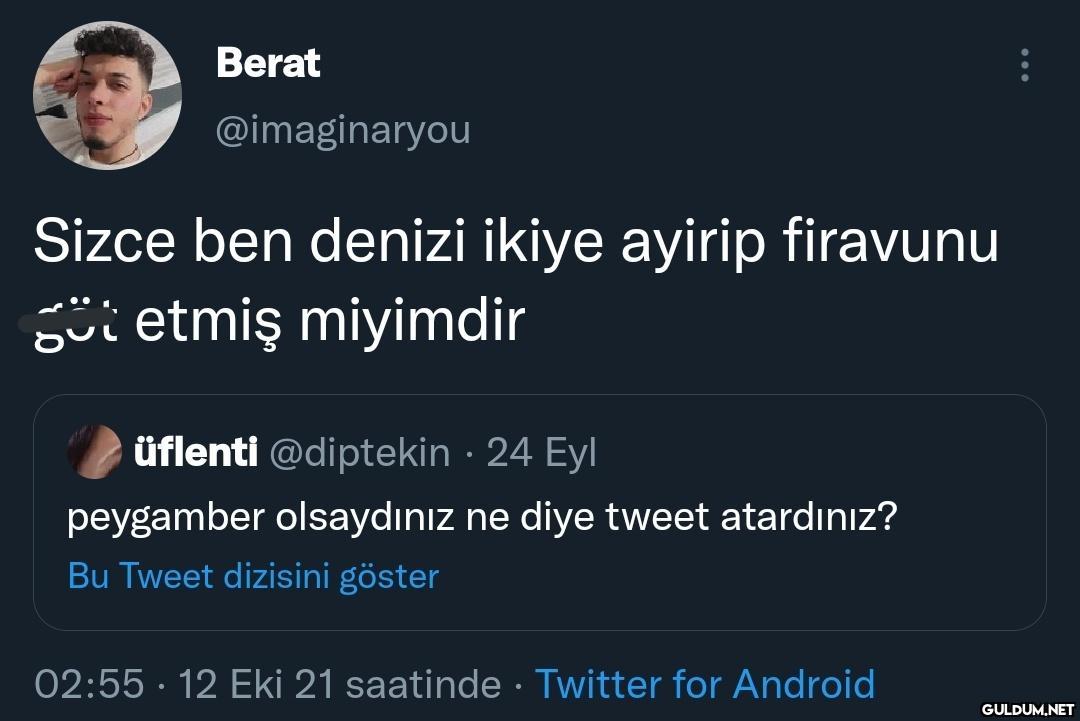Image resolution: width=1080 pixels, height=721 pixels.
Task: Select the "peygamber olsaydınız" quoted tweet text
Action: point(481,517)
